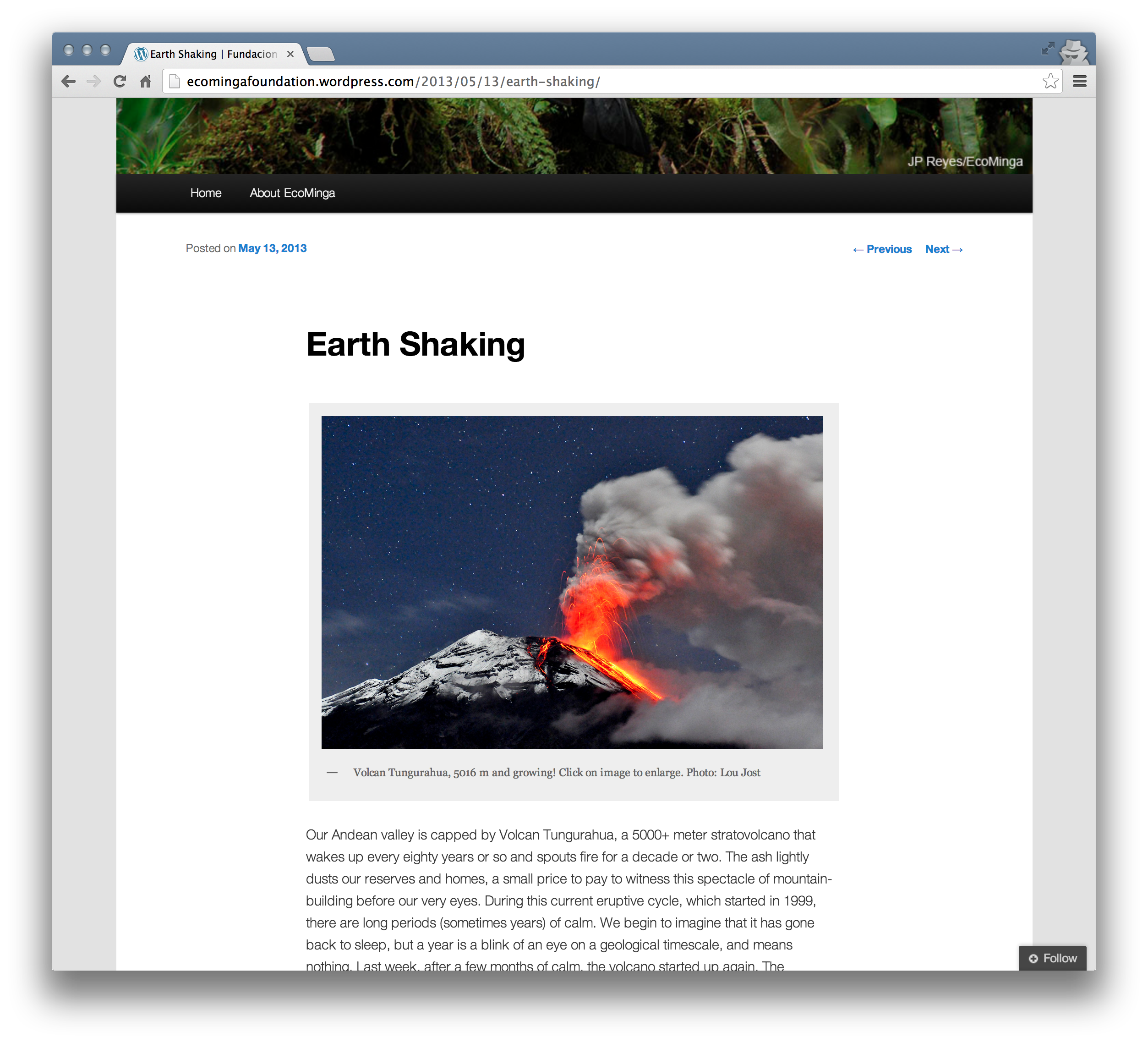Click the incognito spy icon

tap(1073, 52)
